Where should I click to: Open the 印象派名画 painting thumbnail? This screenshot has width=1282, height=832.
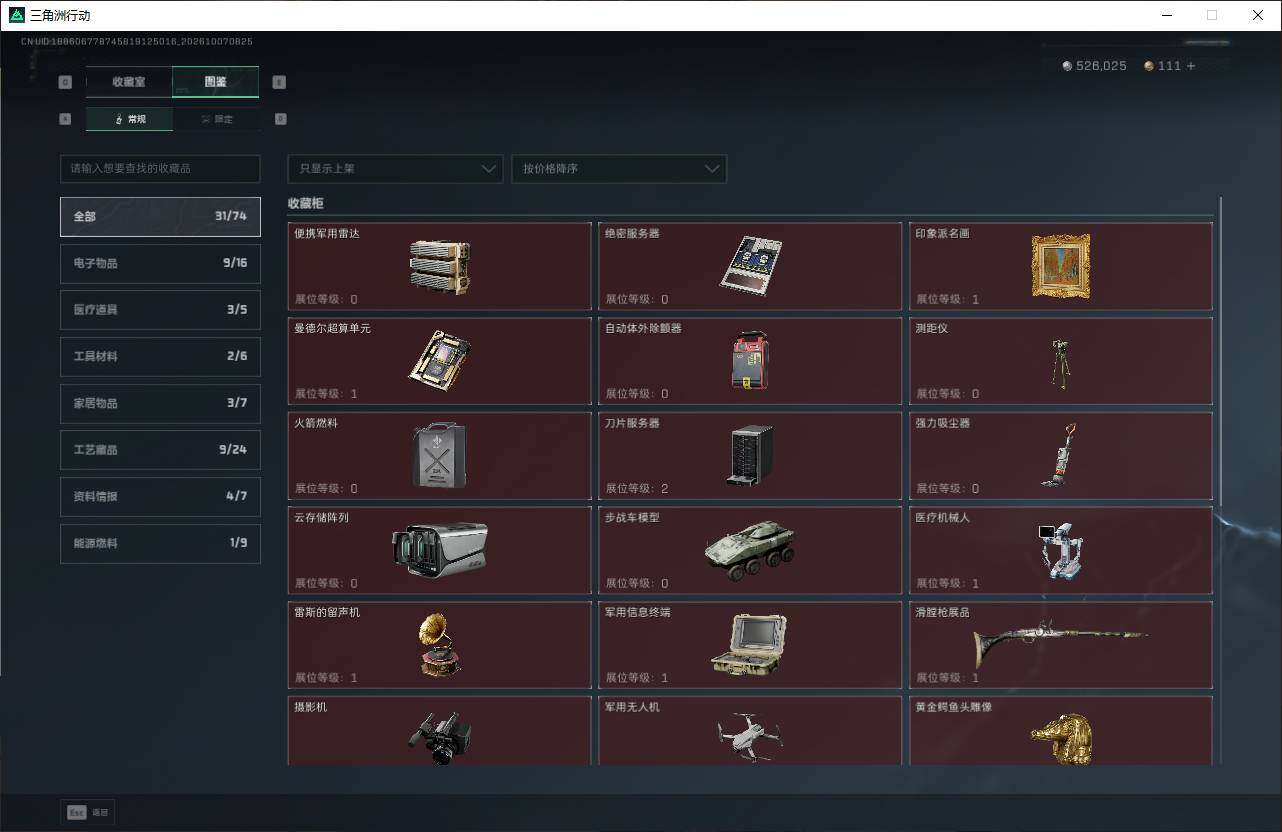pos(1061,267)
